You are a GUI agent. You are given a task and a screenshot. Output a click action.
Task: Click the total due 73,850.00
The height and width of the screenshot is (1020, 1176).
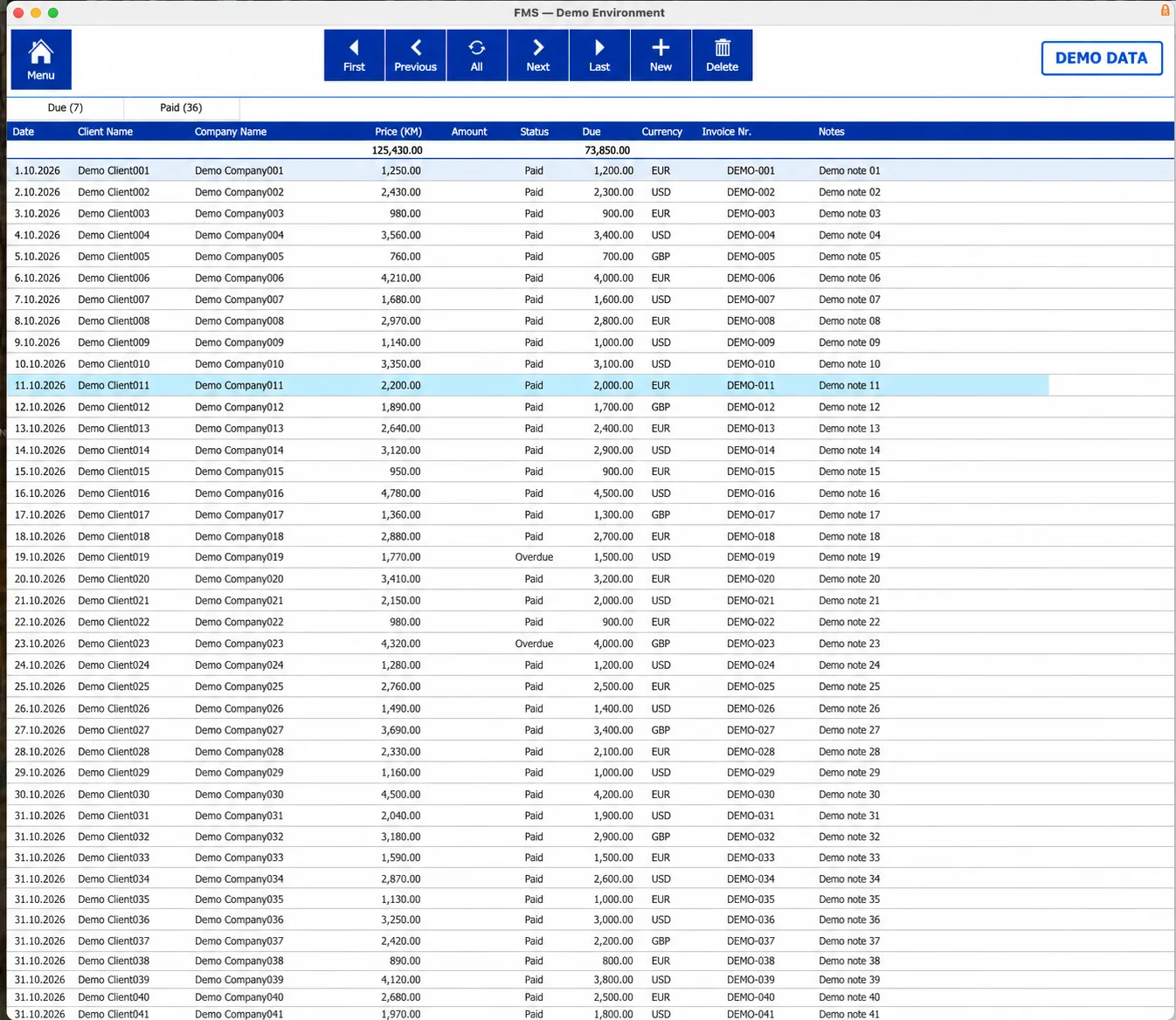(607, 150)
